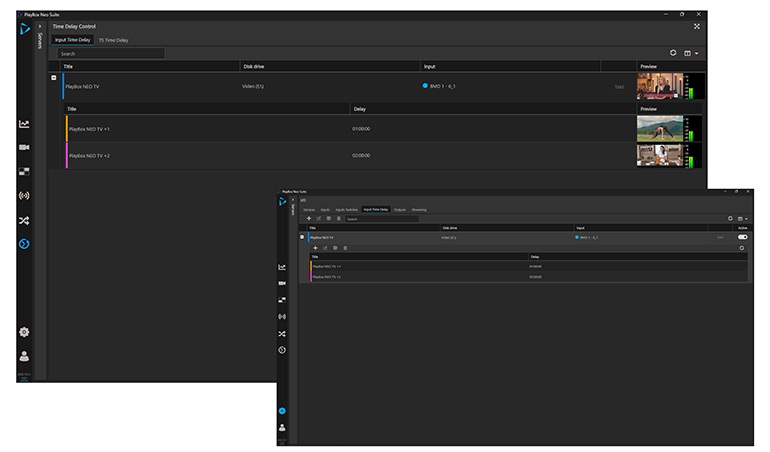The image size is (770, 452).
Task: Refresh the I/O window main list
Action: [730, 219]
